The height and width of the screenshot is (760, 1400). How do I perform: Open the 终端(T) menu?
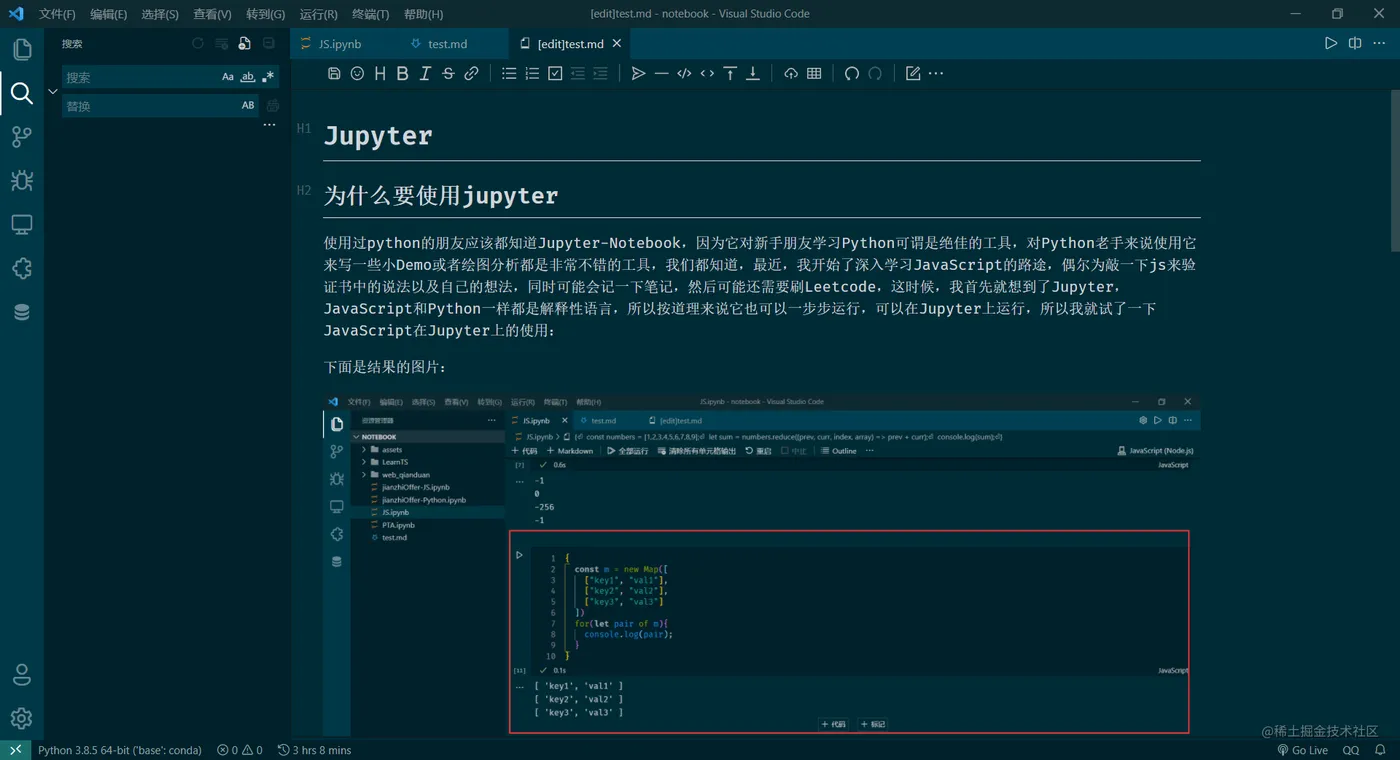tap(371, 14)
